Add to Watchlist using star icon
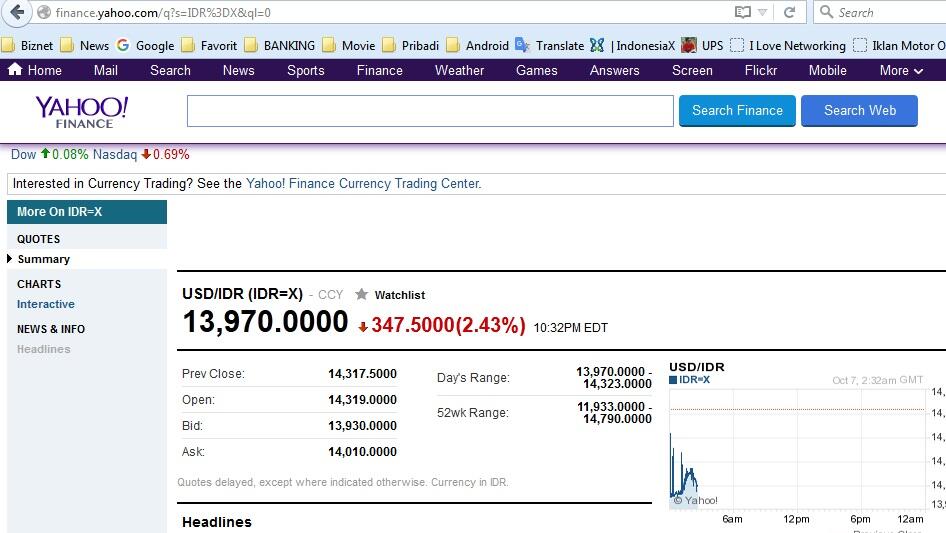Image resolution: width=946 pixels, height=533 pixels. point(361,294)
